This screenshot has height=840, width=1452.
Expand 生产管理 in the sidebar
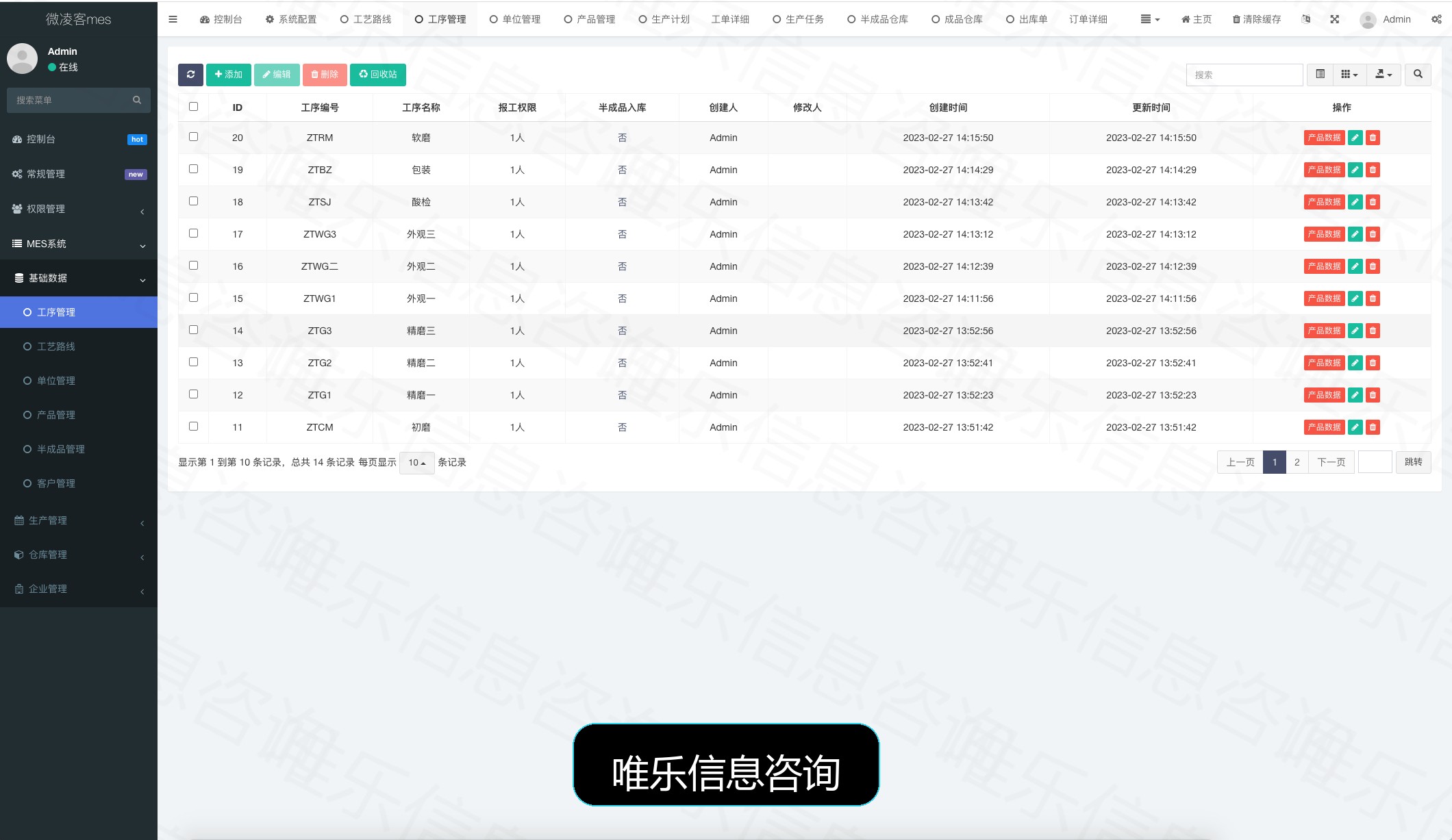(79, 520)
